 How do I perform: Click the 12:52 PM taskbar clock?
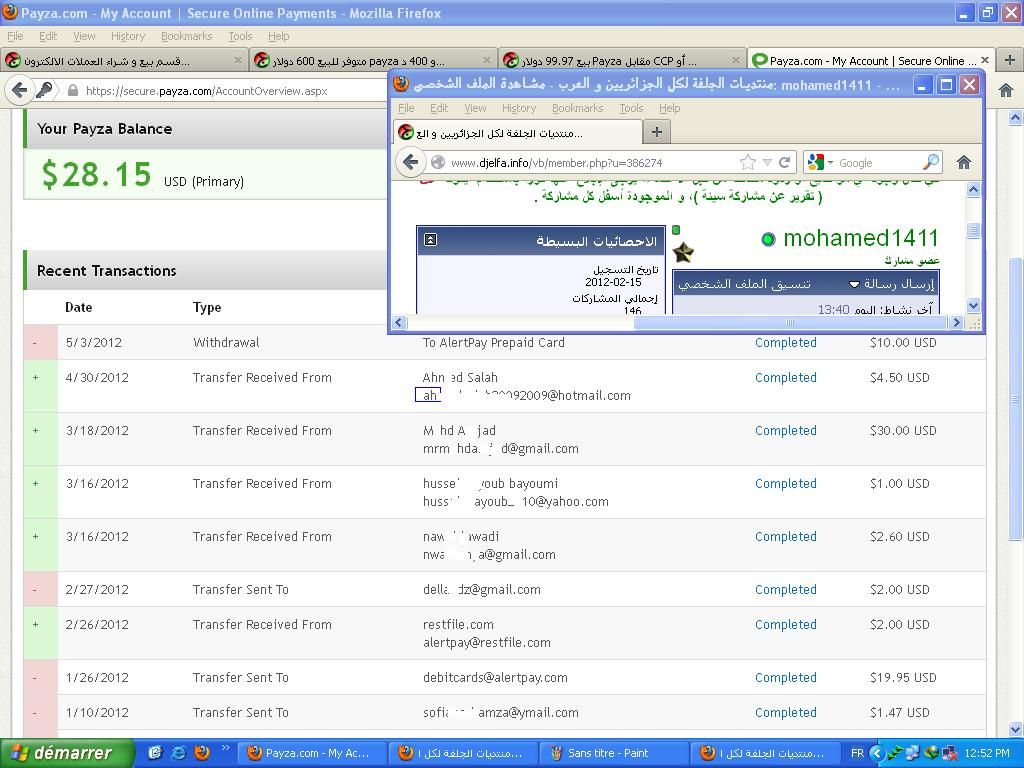coord(987,753)
